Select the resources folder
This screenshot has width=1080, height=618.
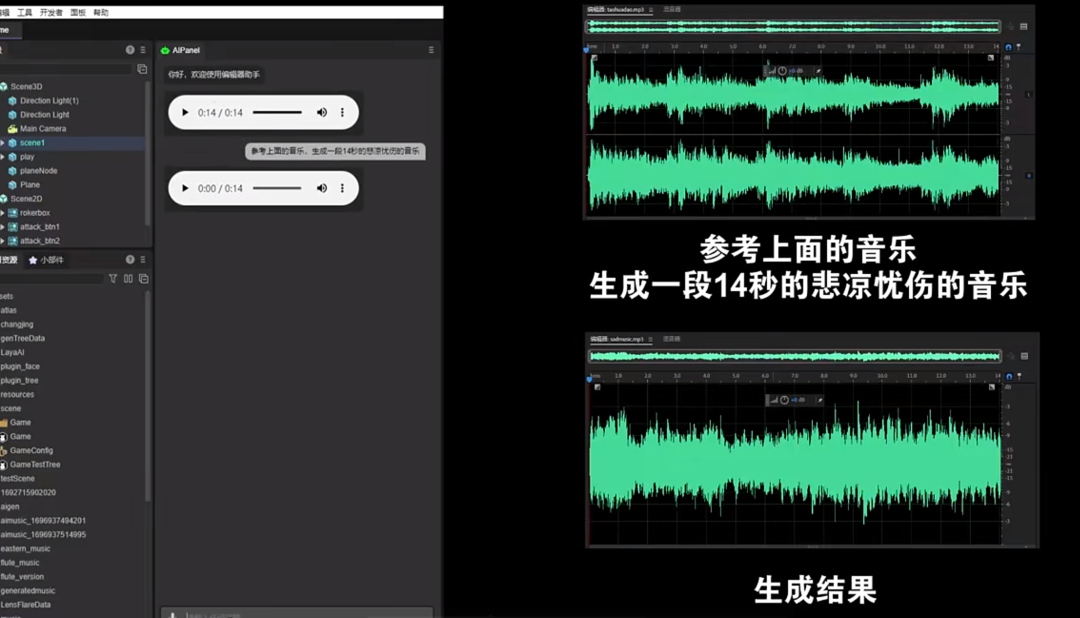coord(17,394)
